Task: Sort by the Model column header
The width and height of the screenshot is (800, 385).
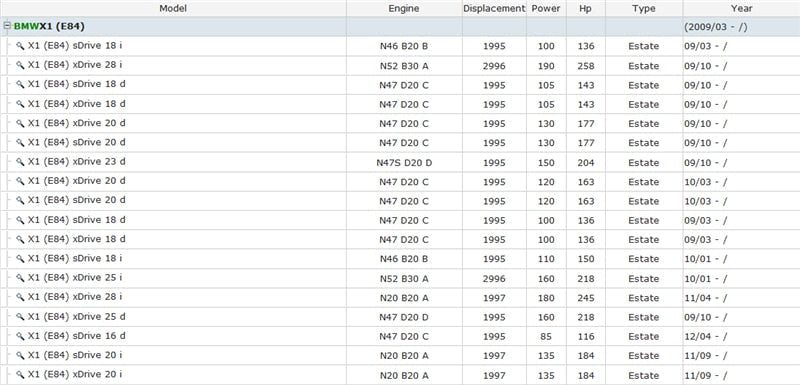Action: coord(173,8)
